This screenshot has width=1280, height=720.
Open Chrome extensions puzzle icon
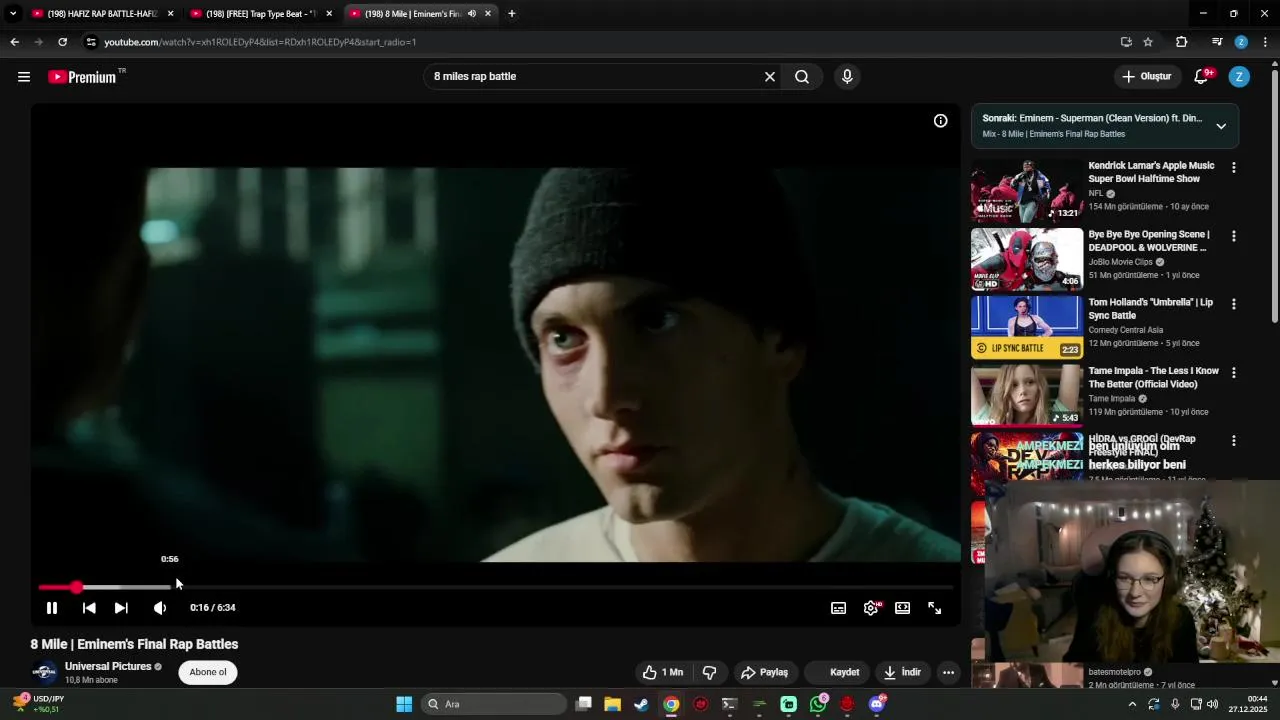click(1182, 42)
